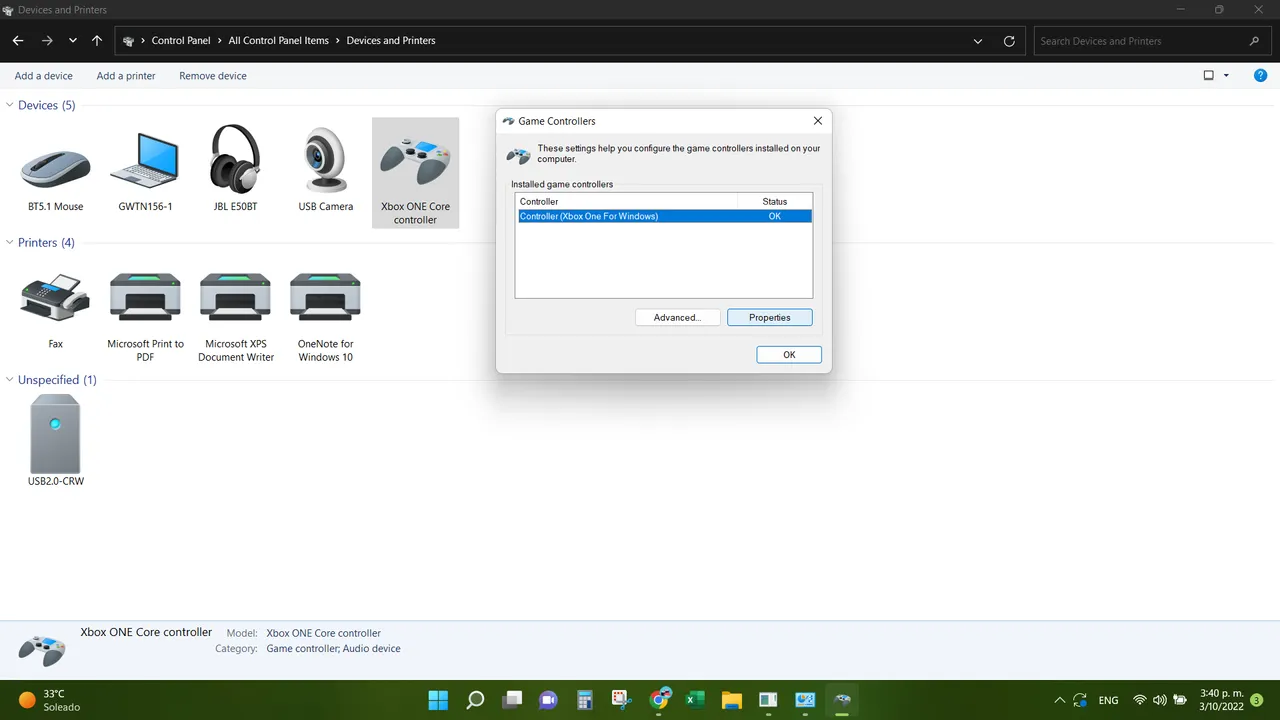The height and width of the screenshot is (720, 1280).
Task: Open the view options dropdown arrow
Action: [x=1226, y=76]
